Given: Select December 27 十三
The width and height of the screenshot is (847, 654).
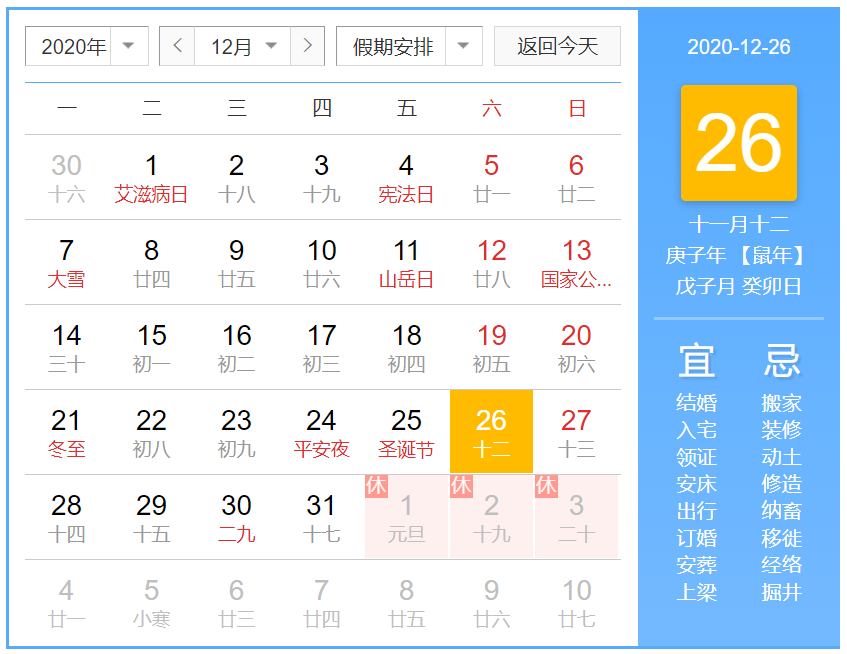Looking at the screenshot, I should pos(576,433).
